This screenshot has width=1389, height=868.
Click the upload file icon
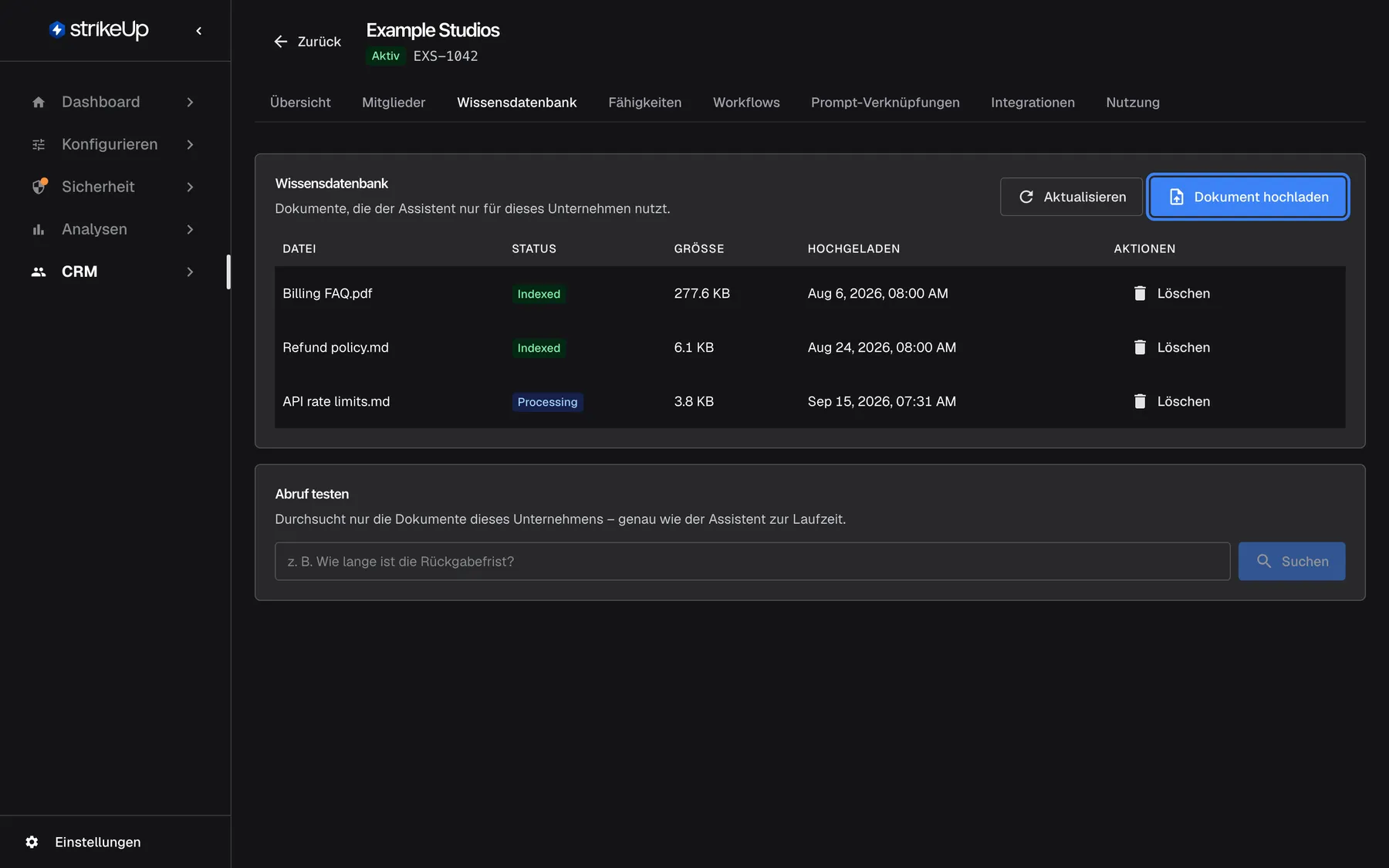(x=1177, y=197)
